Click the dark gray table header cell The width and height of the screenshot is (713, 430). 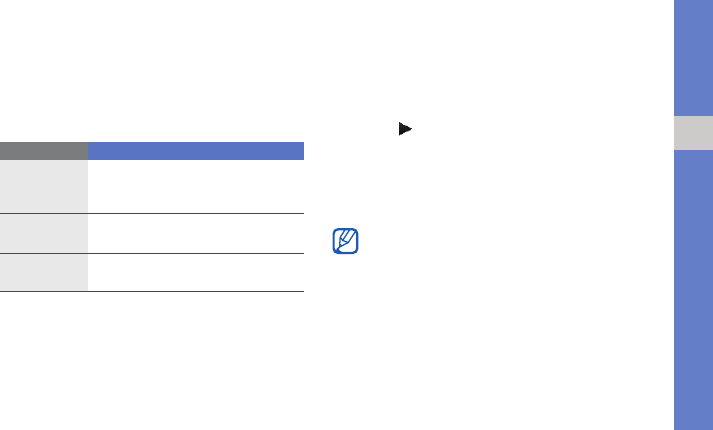pos(44,150)
